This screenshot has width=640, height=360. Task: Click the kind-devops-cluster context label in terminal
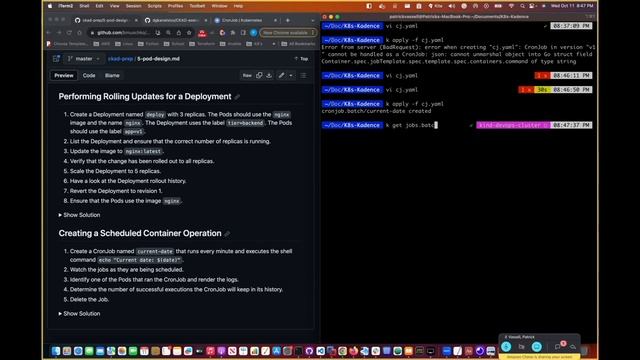(x=513, y=125)
